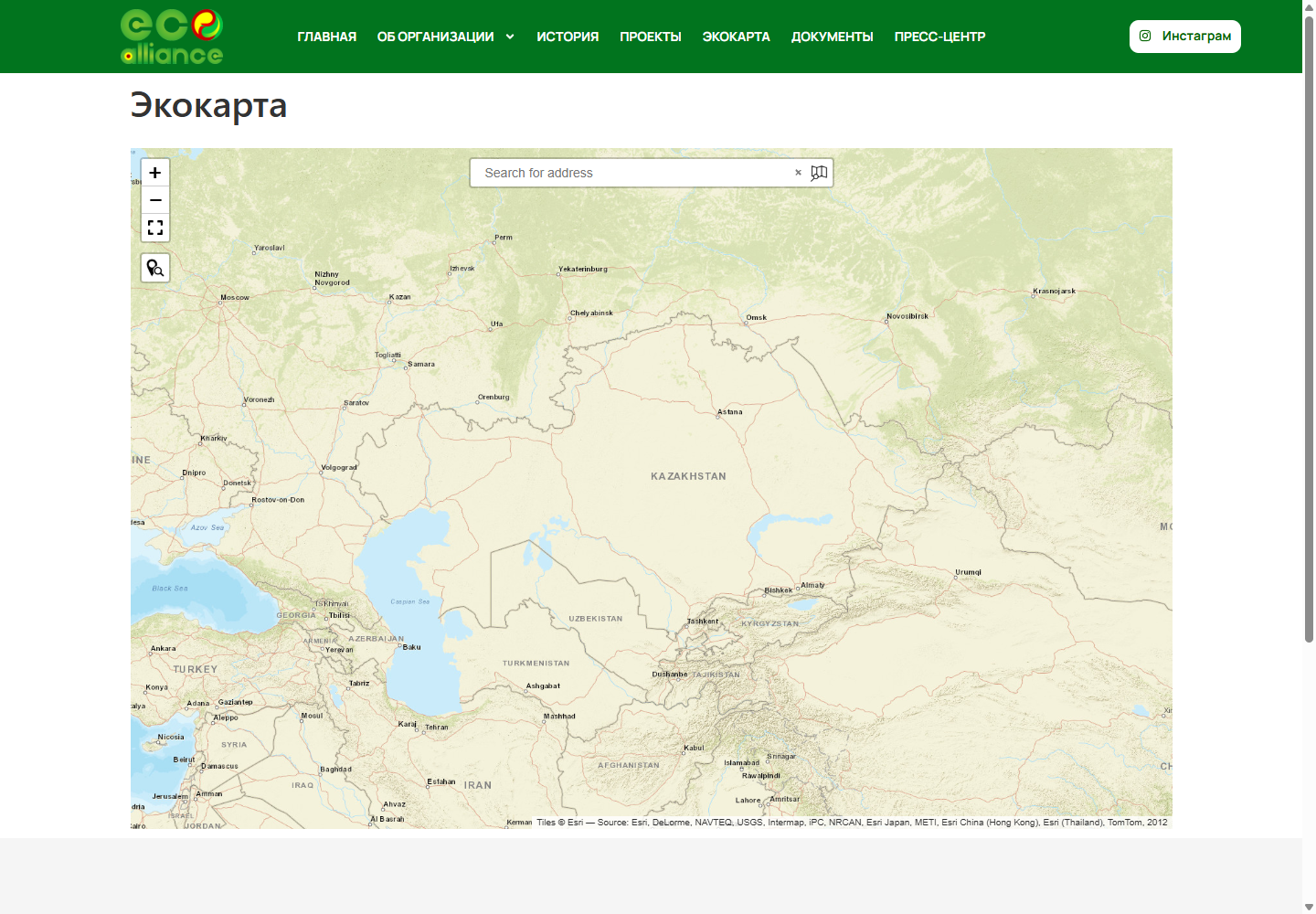
Task: Open the ГЛАВНАЯ menu item
Action: coord(326,37)
